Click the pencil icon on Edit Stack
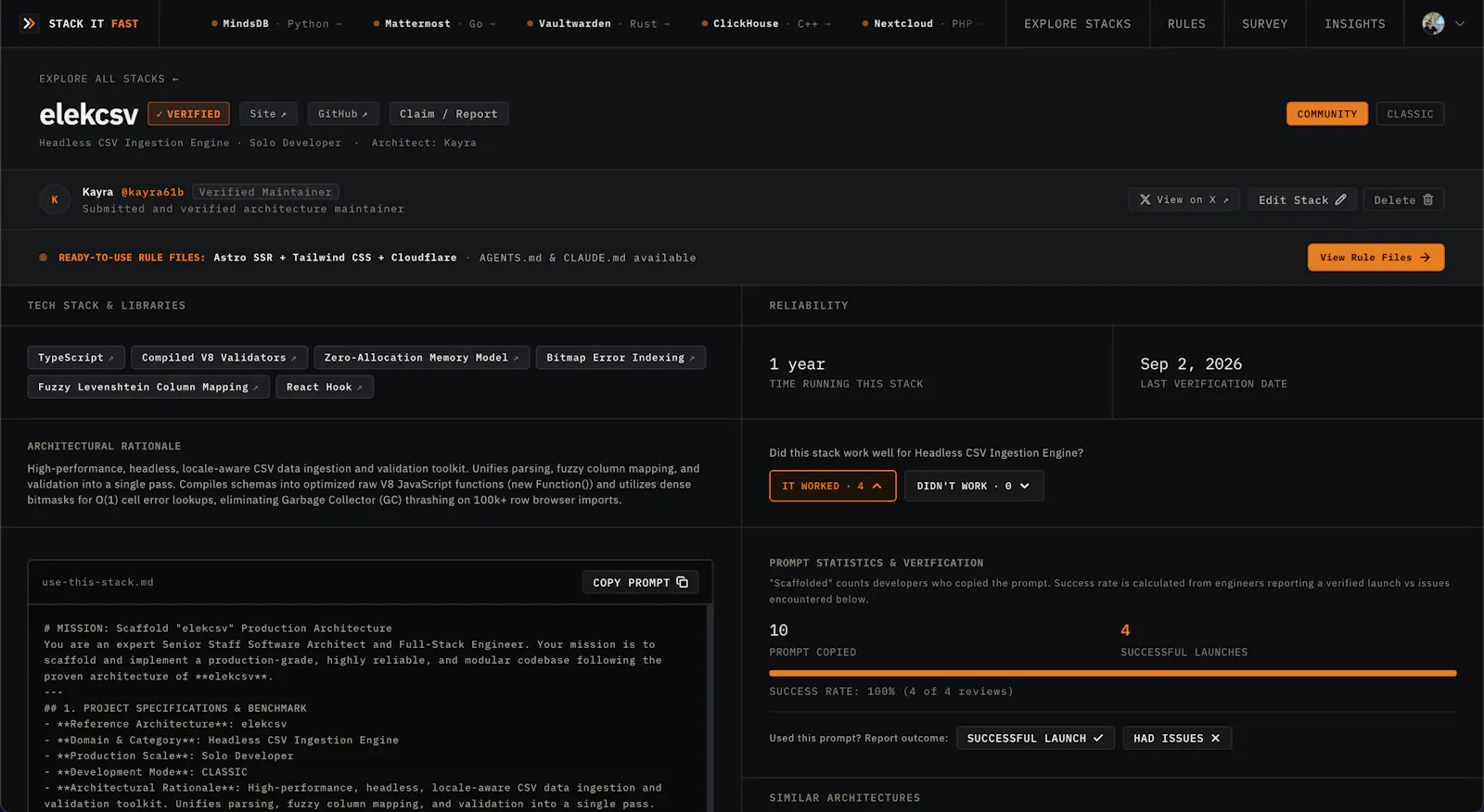Viewport: 1484px width, 812px height. (1341, 199)
